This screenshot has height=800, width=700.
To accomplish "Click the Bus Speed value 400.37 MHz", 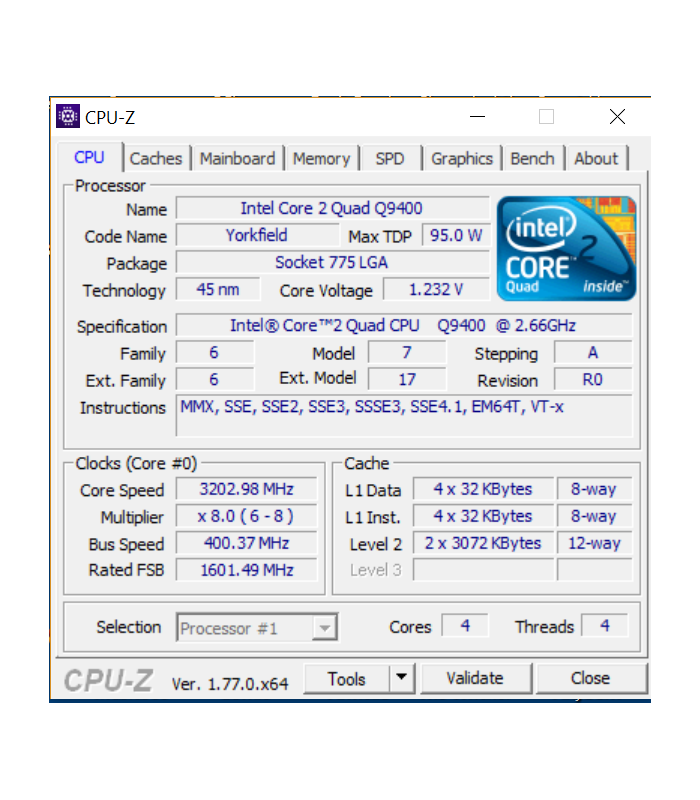I will click(246, 543).
